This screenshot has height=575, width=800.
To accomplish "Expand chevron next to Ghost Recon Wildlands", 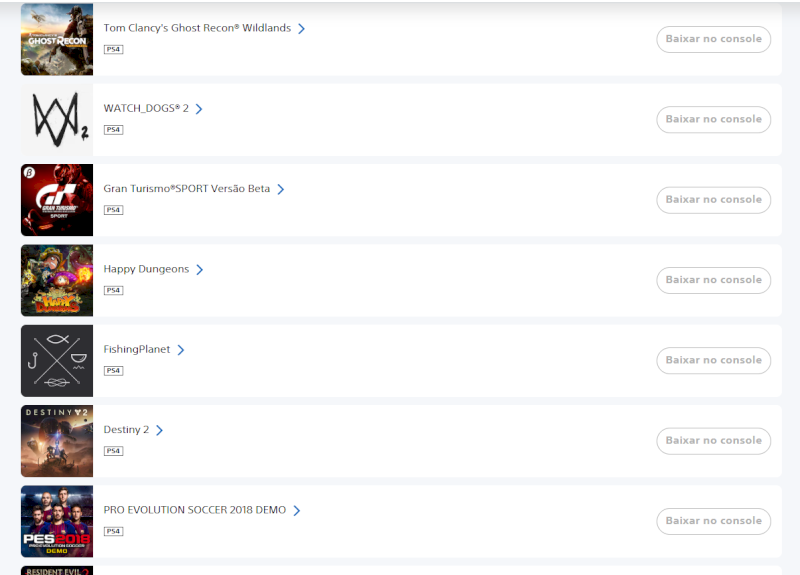I will 302,29.
